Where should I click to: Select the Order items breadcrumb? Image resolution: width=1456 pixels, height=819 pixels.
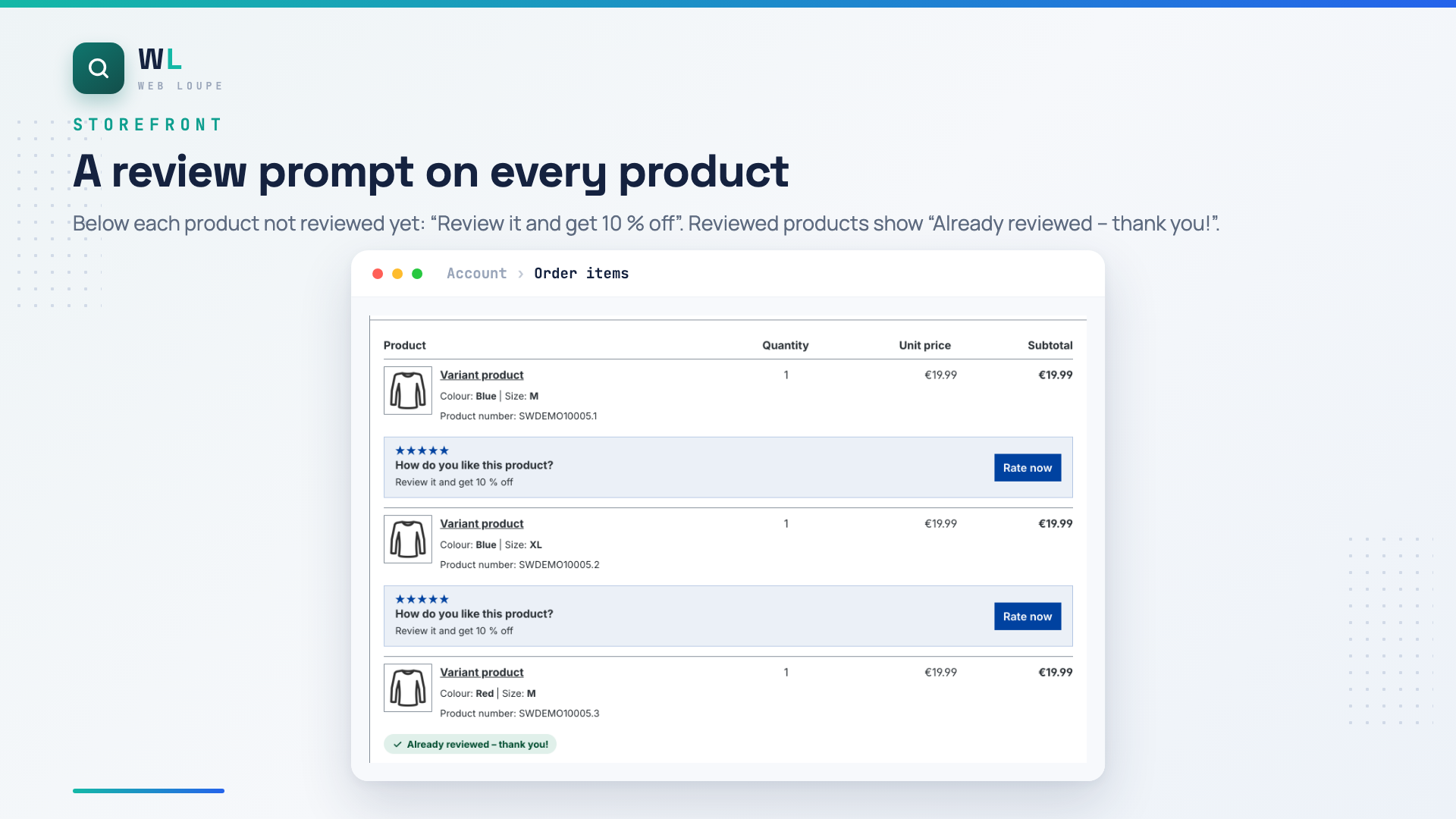coord(581,274)
